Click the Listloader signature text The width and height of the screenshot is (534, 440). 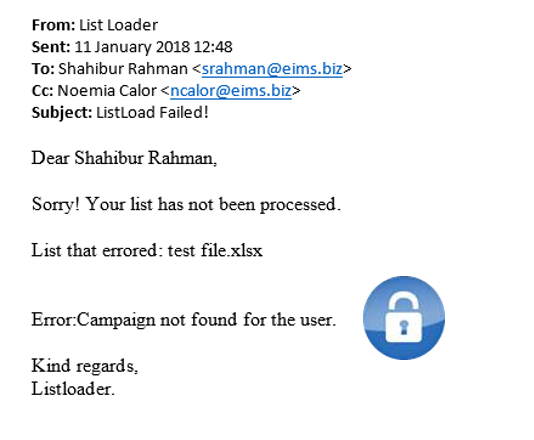[x=73, y=389]
